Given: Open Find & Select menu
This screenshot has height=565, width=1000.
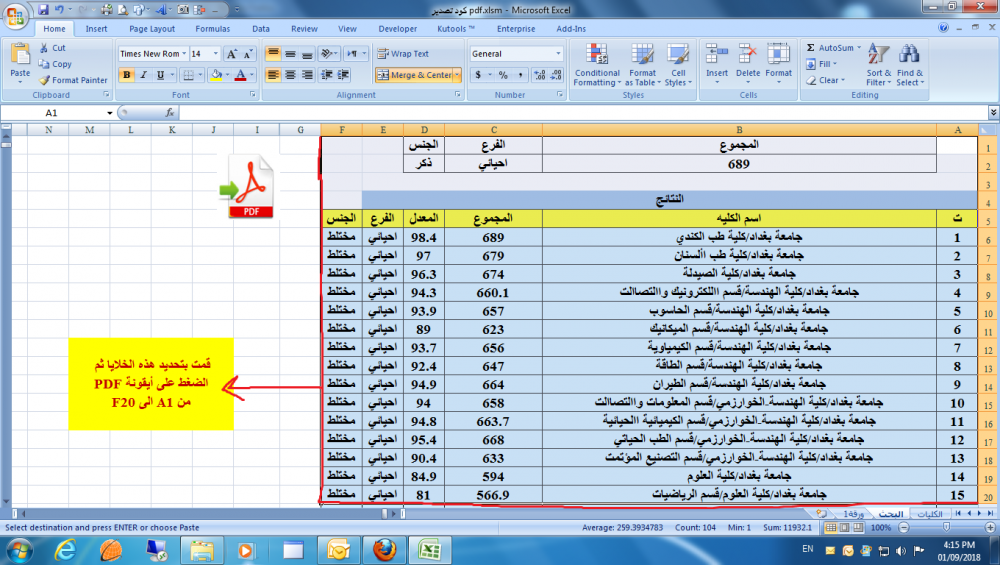Looking at the screenshot, I should click(909, 64).
